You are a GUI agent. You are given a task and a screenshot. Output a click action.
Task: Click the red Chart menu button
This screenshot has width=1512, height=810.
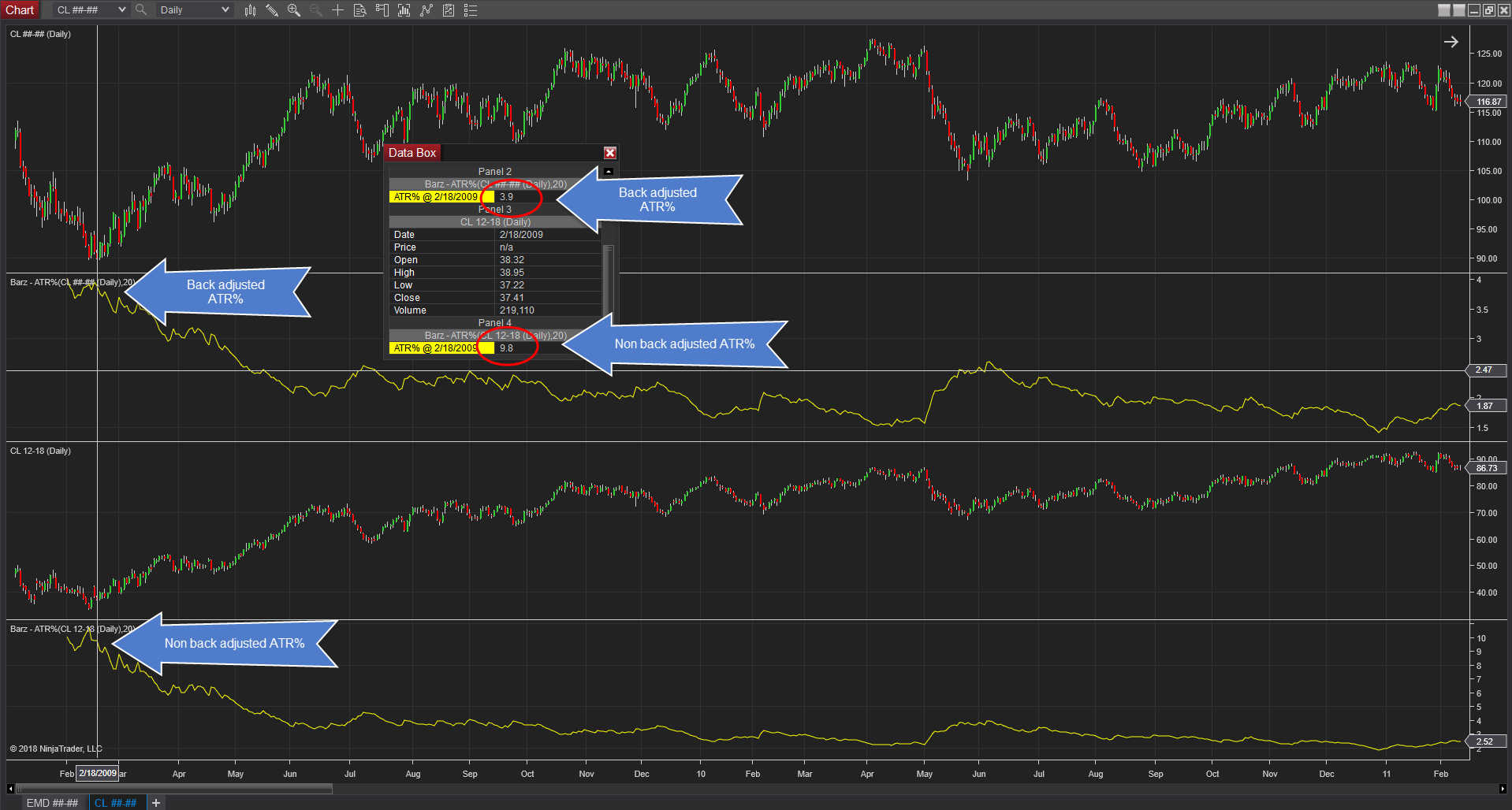tap(20, 10)
